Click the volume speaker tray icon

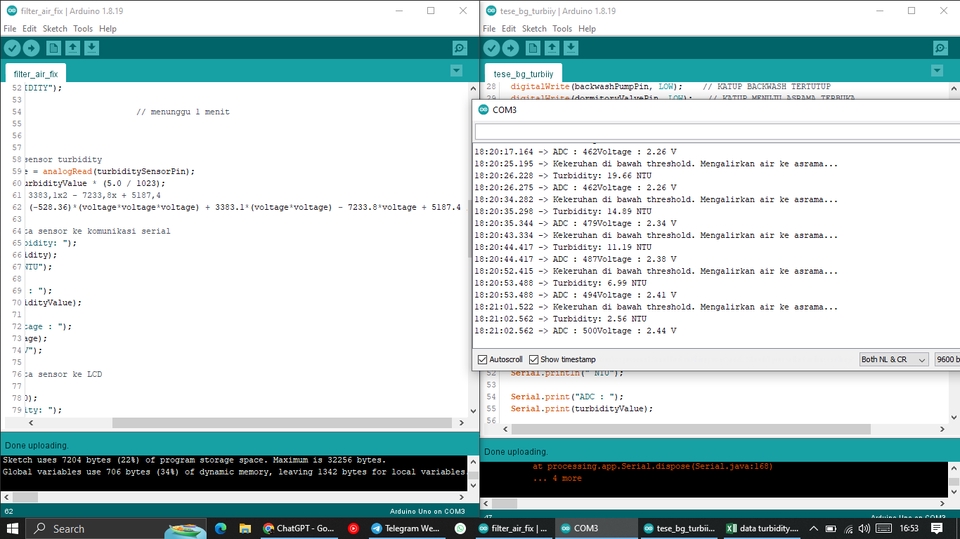click(864, 529)
